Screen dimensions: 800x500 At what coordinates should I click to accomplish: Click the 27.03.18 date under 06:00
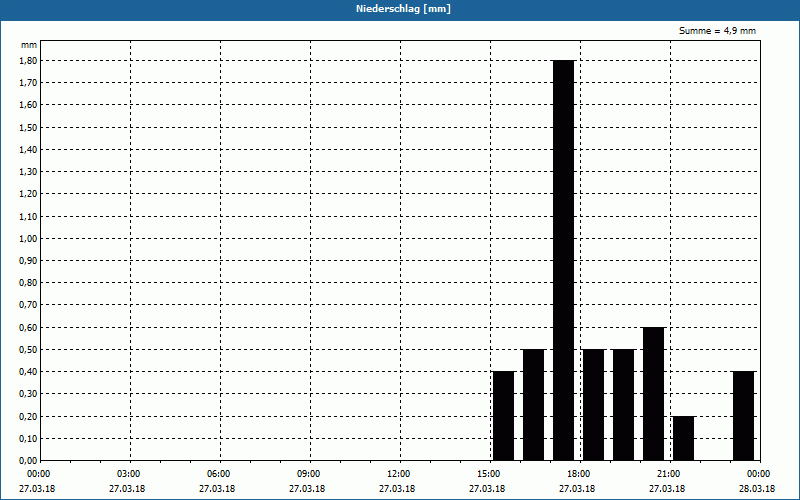pos(217,489)
